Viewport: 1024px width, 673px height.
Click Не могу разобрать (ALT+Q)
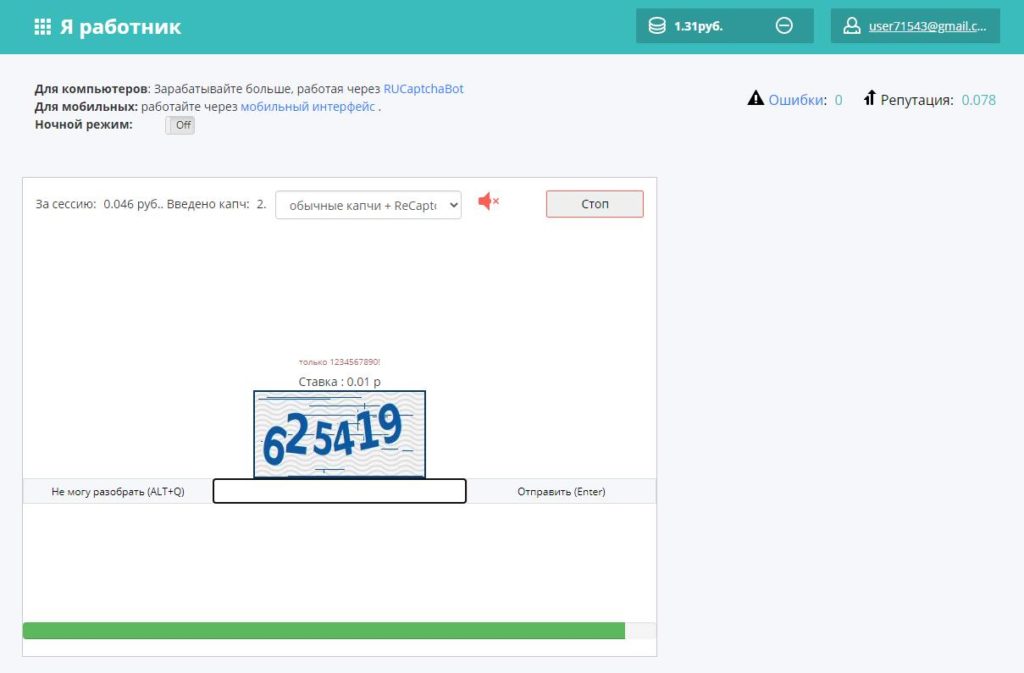(x=118, y=492)
